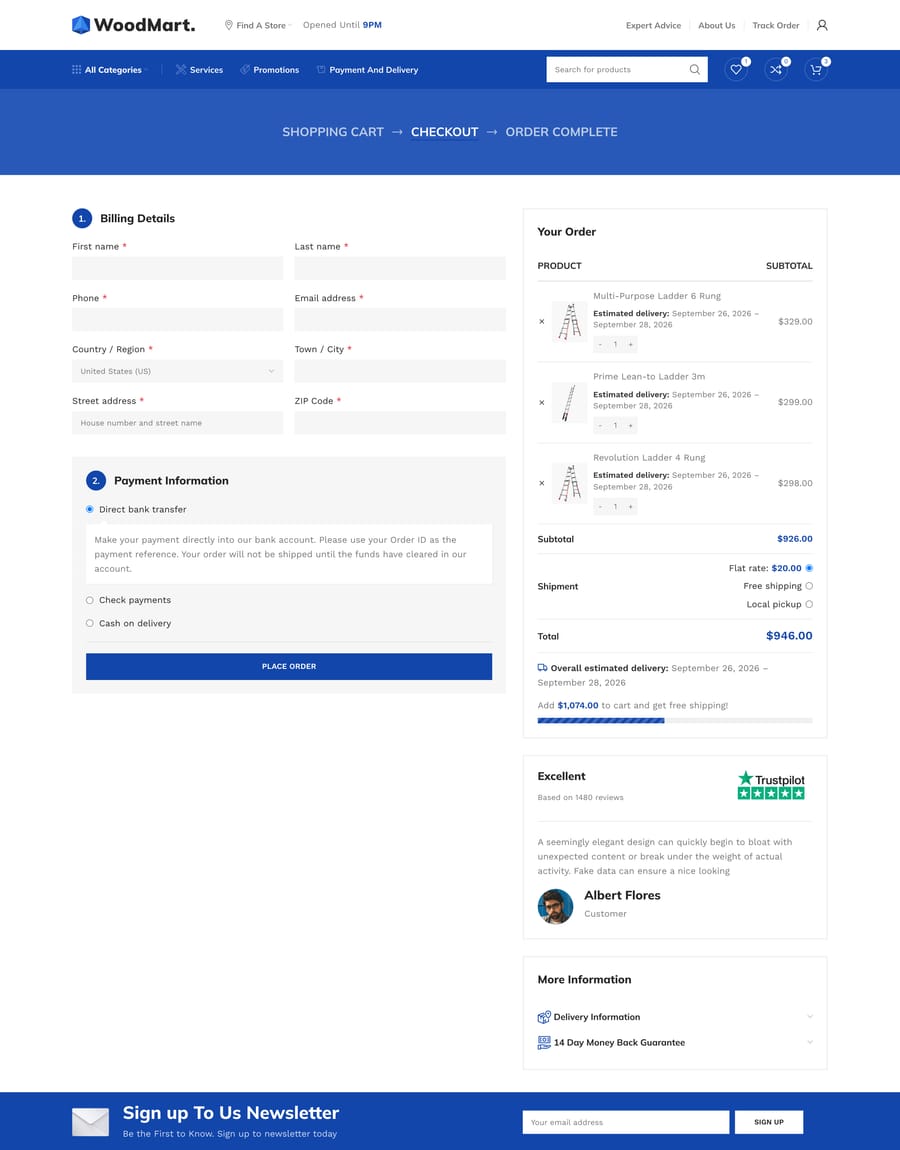Click the First name field

coord(178,268)
